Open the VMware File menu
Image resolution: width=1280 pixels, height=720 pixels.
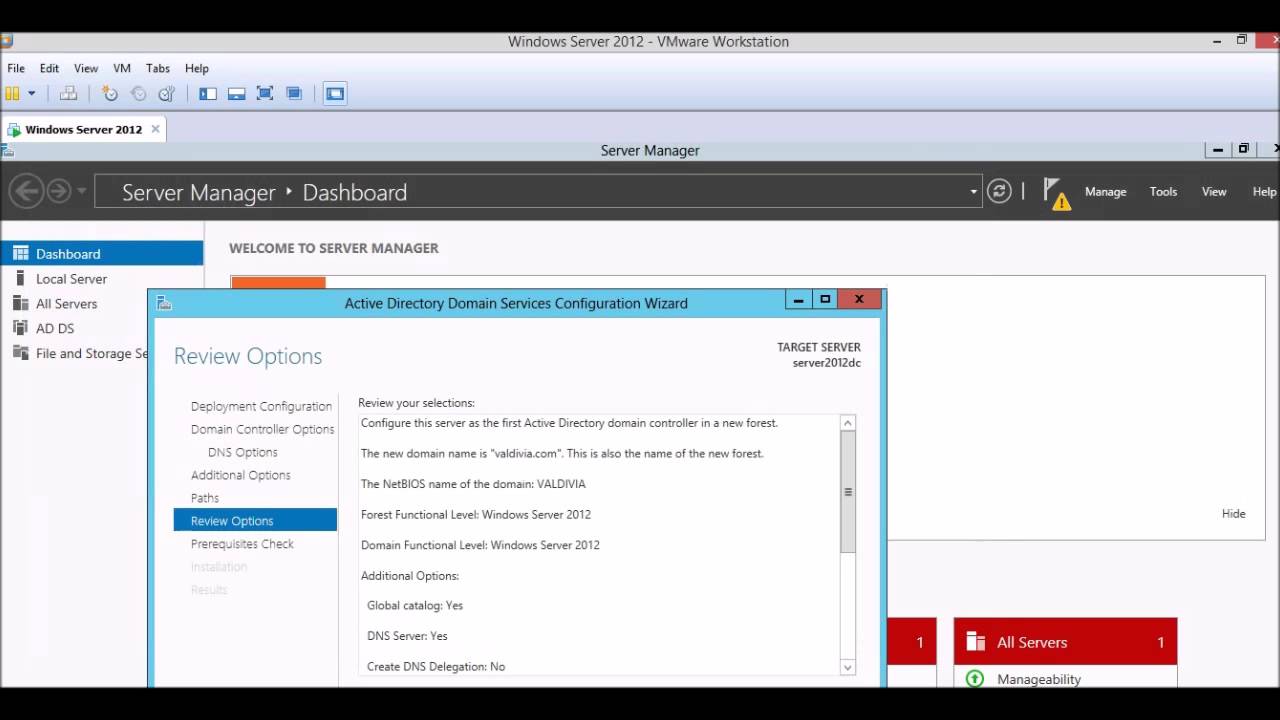tap(16, 68)
